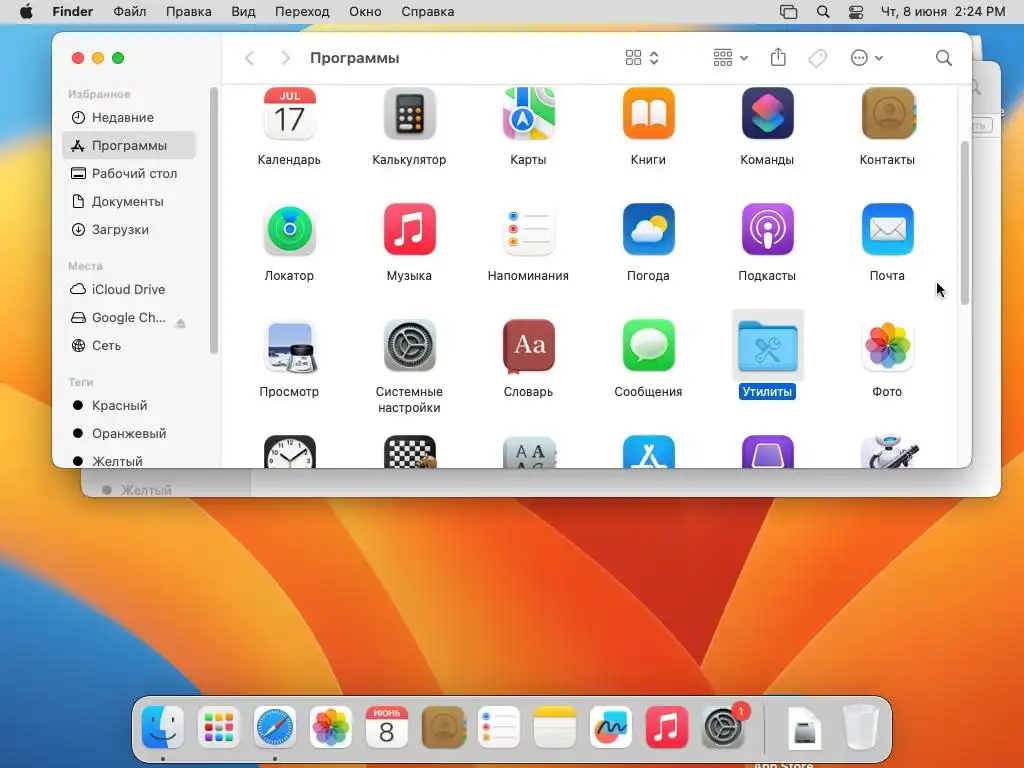
Task: Open the Справка menu
Action: 428,12
